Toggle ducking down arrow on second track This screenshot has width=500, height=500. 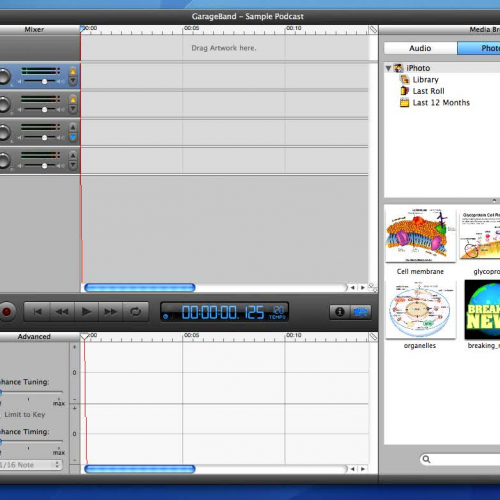click(x=73, y=109)
